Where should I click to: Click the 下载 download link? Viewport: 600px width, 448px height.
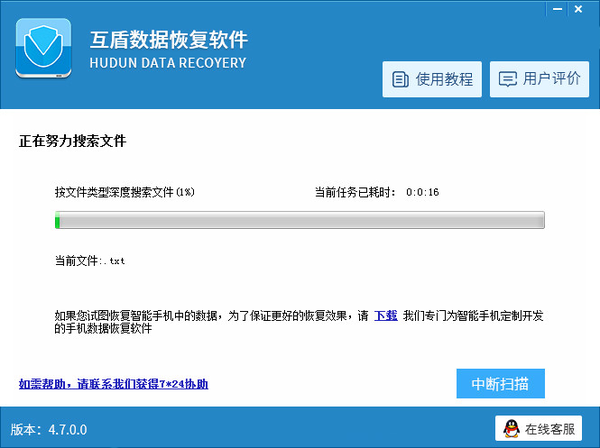[385, 316]
